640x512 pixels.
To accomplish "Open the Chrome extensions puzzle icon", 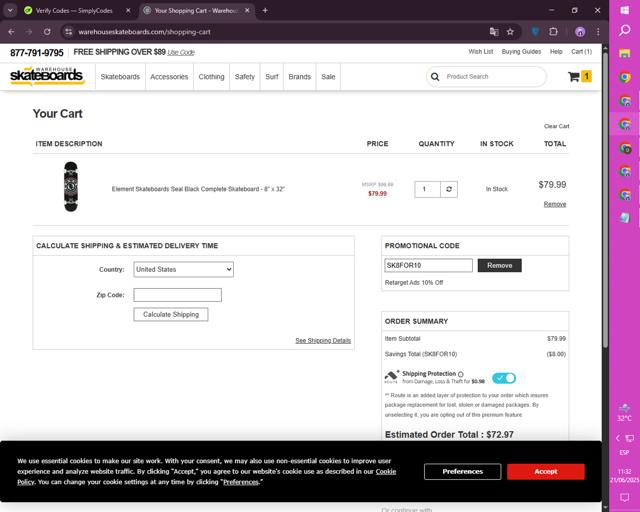I will pyautogui.click(x=553, y=32).
